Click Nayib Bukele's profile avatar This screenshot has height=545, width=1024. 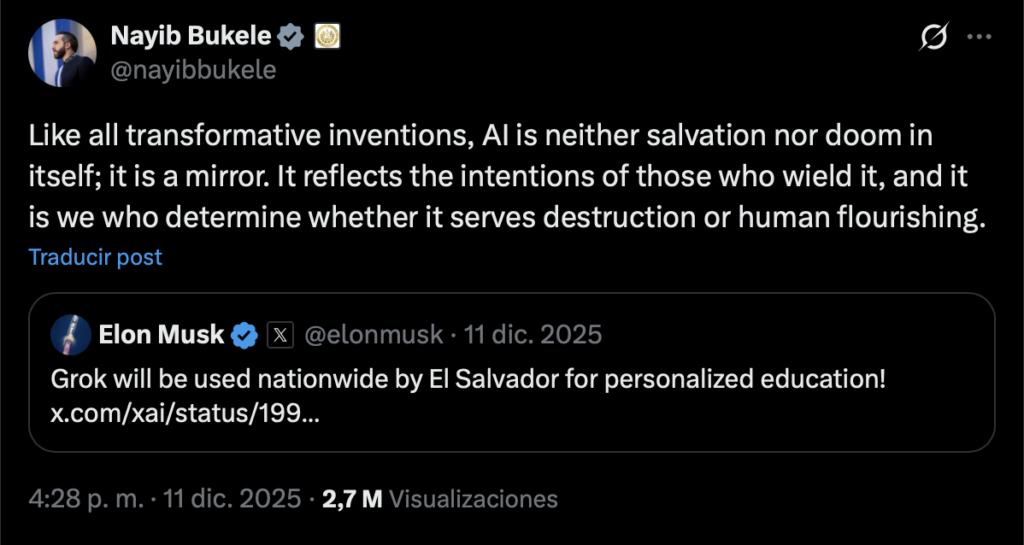(62, 53)
